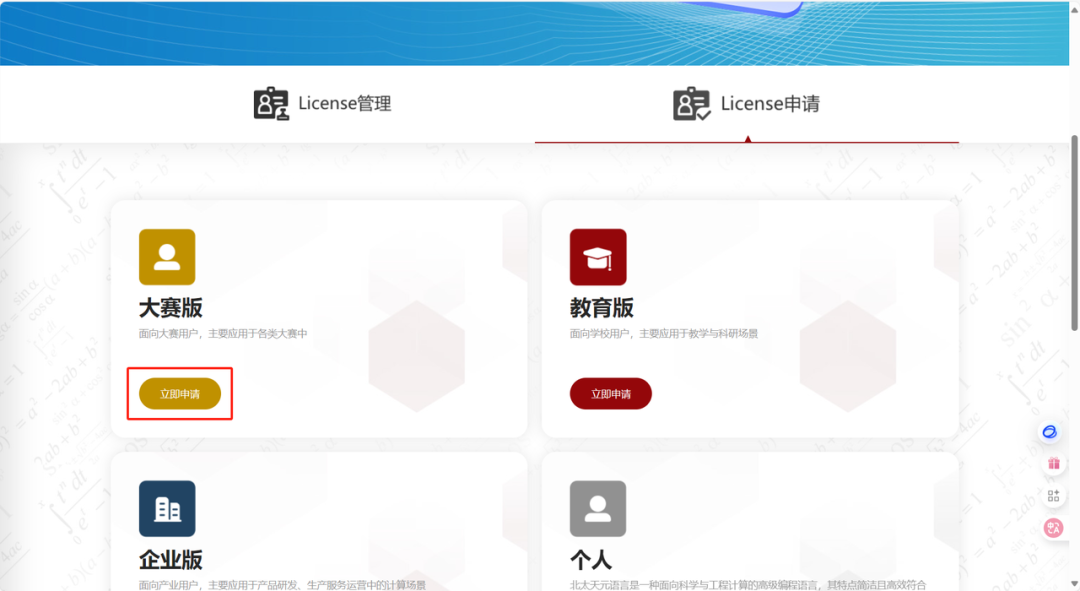
Task: Click the pink translate language icon
Action: (1053, 528)
